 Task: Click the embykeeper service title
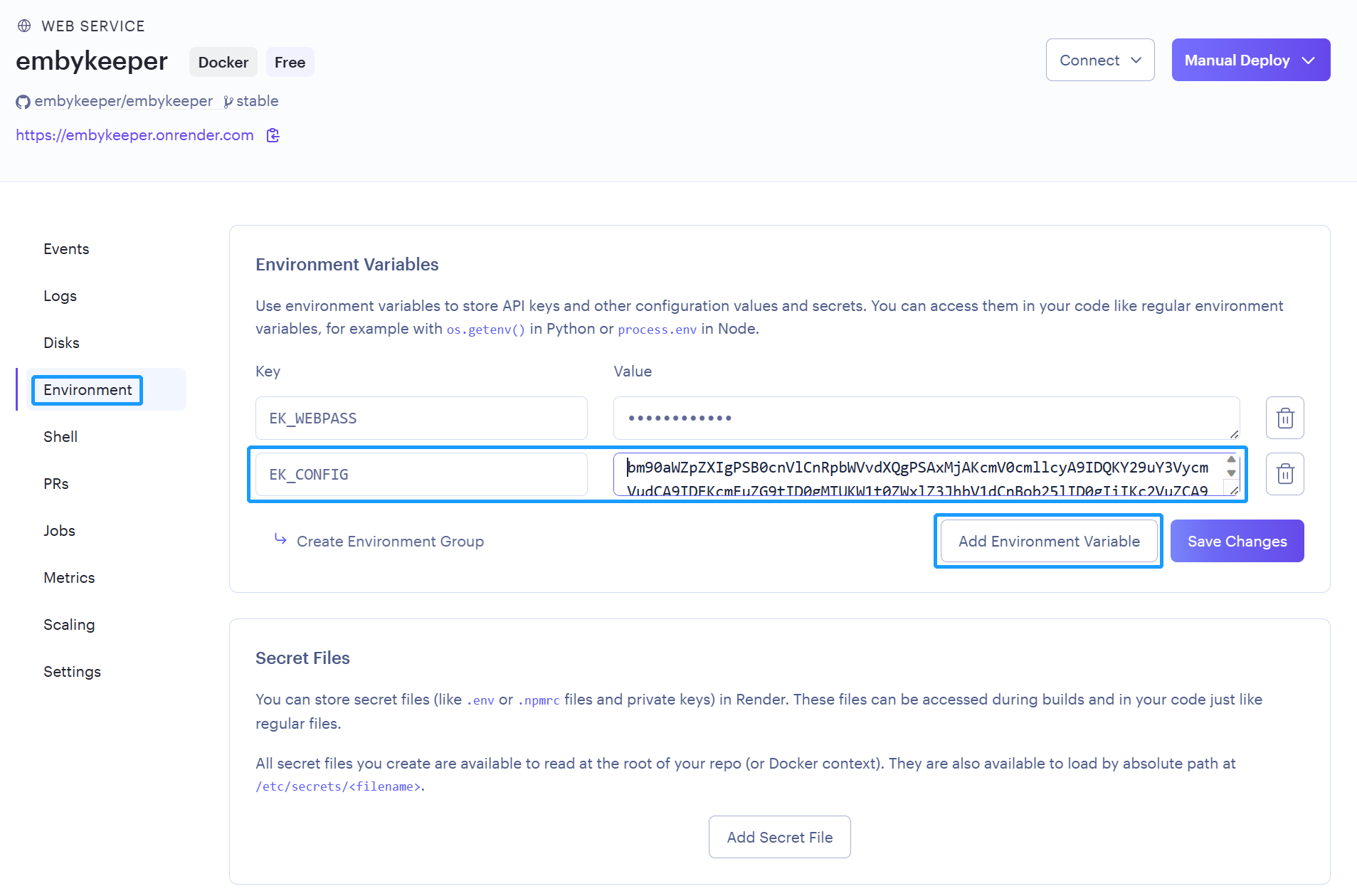pyautogui.click(x=92, y=61)
